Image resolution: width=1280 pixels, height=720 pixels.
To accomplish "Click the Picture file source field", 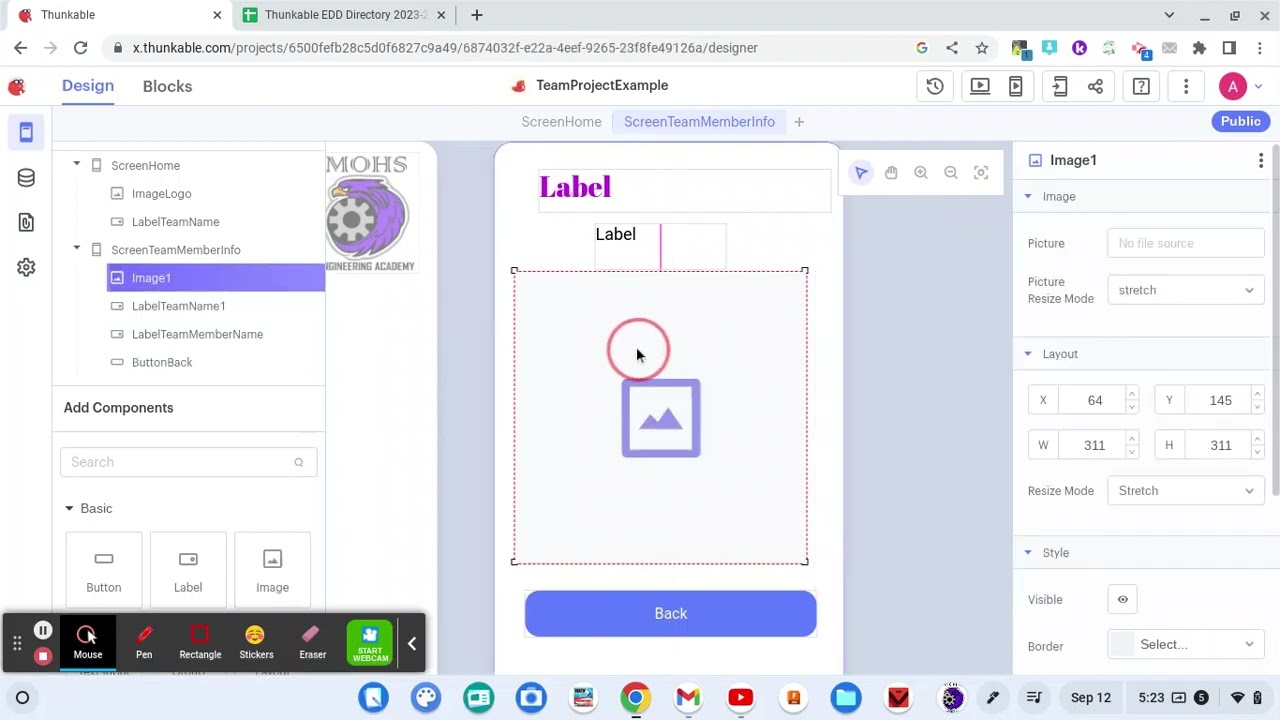I will point(1186,243).
